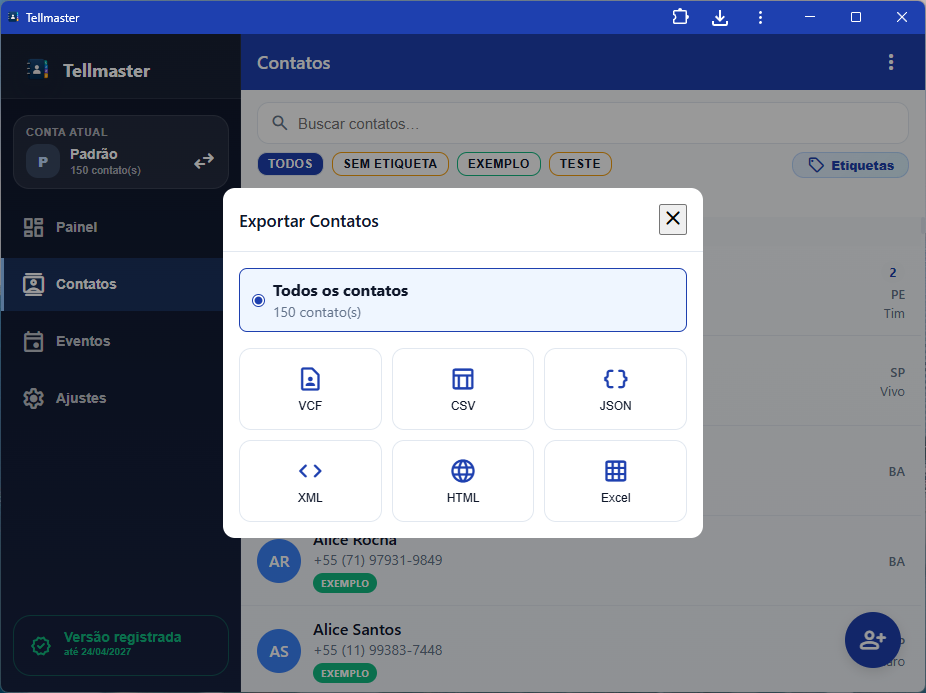Open the Painel section in sidebar
926x693 pixels.
click(x=76, y=227)
